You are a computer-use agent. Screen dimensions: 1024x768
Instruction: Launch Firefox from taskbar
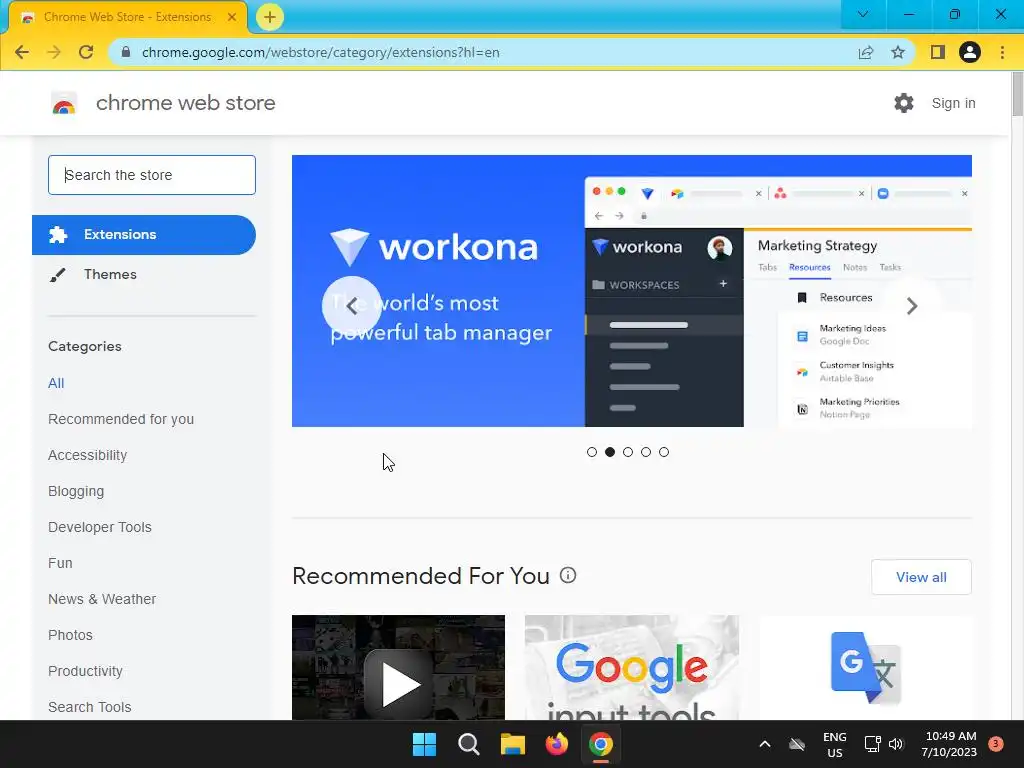556,744
